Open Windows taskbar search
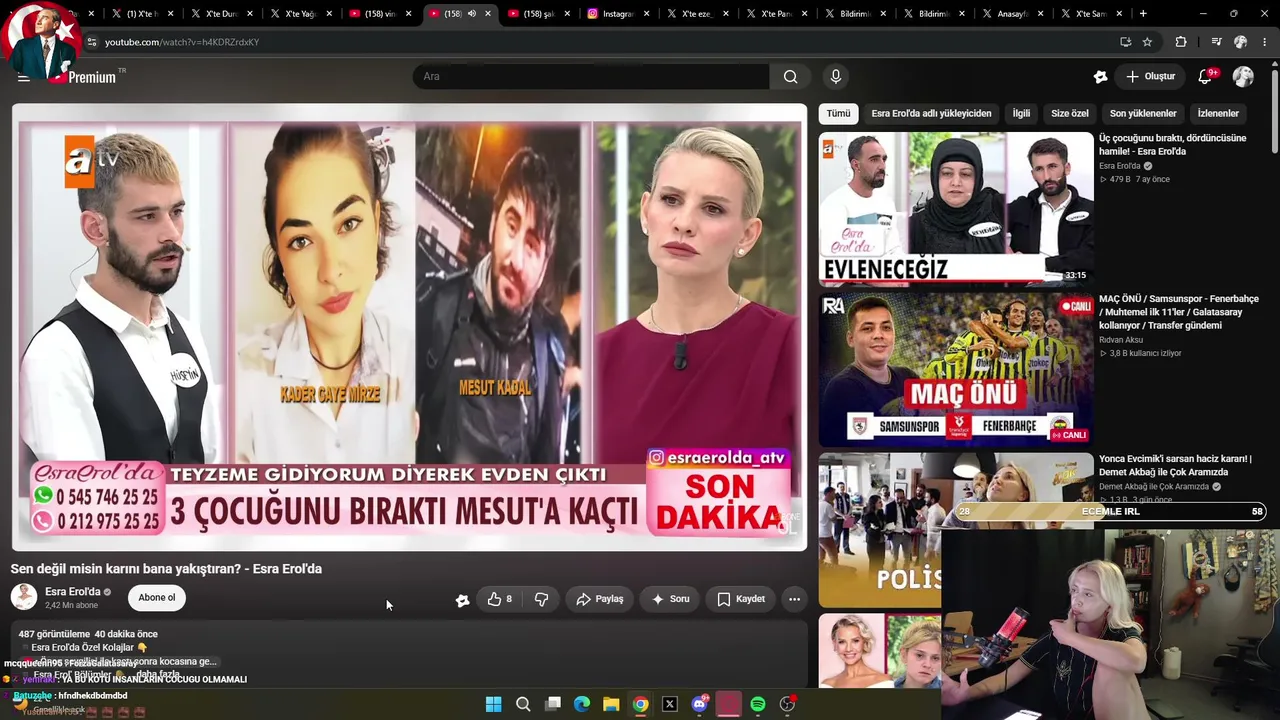Viewport: 1280px width, 720px height. 523,704
